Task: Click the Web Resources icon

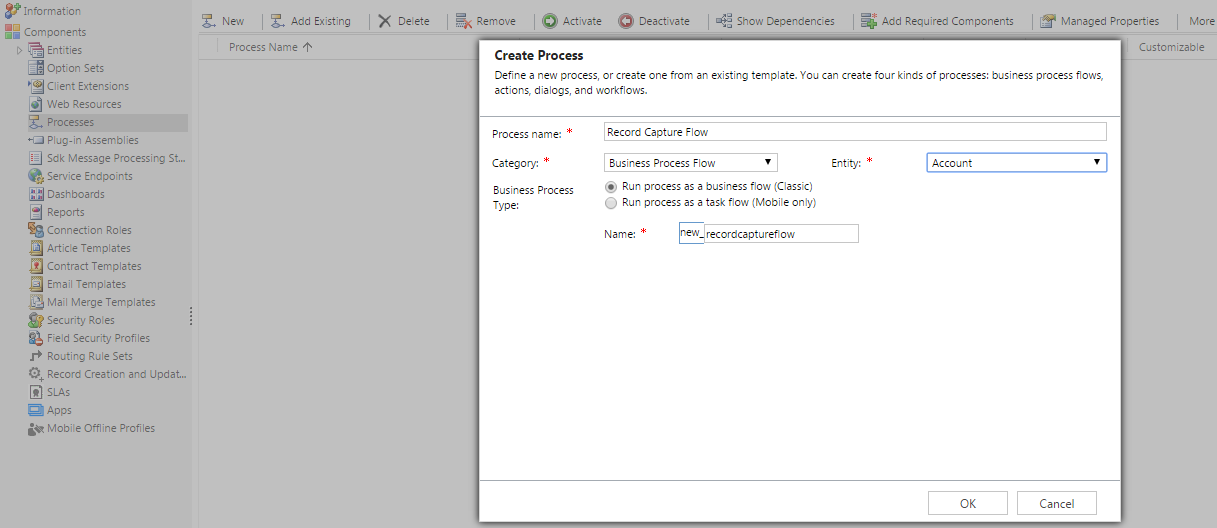Action: [x=36, y=104]
